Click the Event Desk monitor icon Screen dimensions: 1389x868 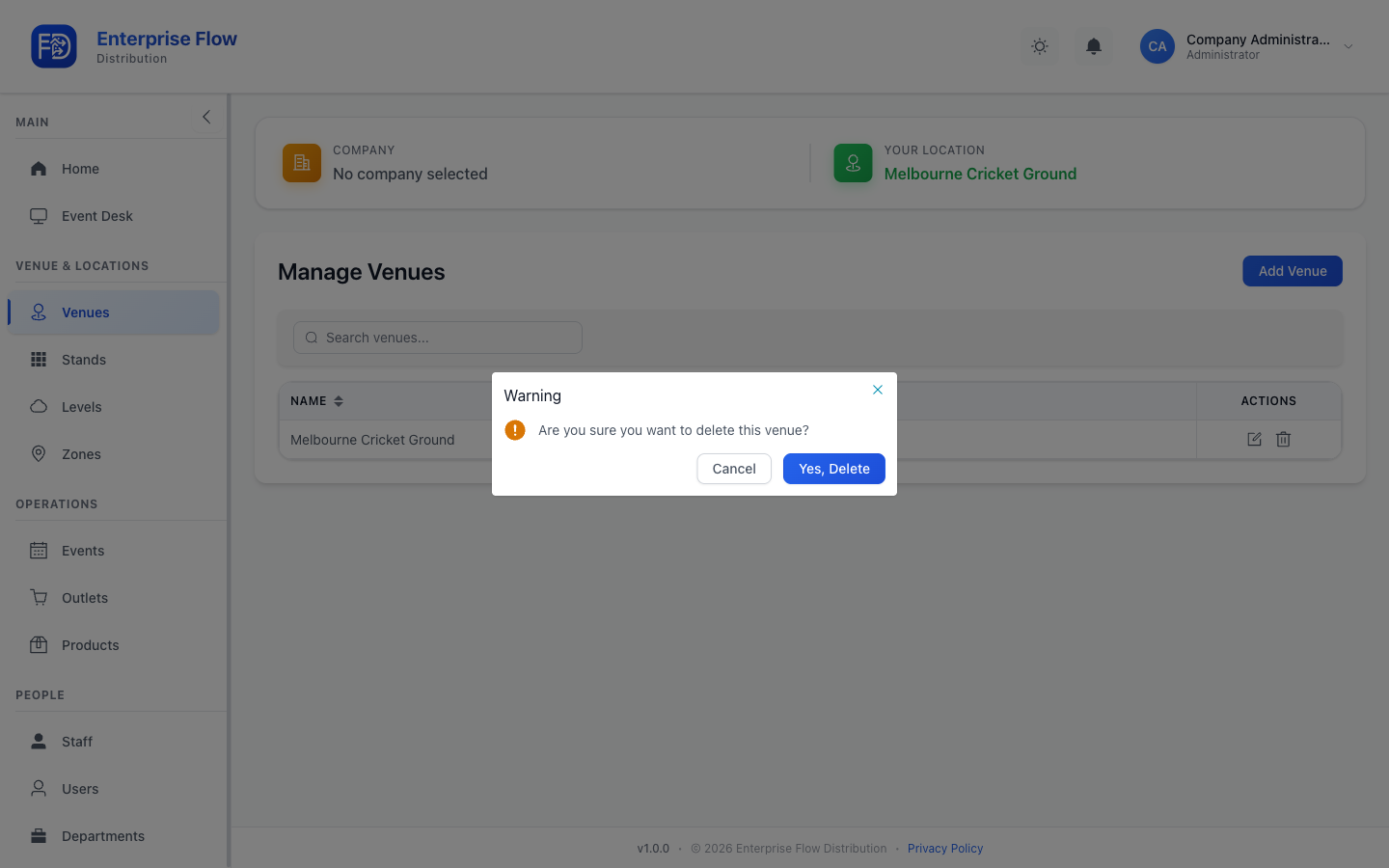click(x=39, y=216)
